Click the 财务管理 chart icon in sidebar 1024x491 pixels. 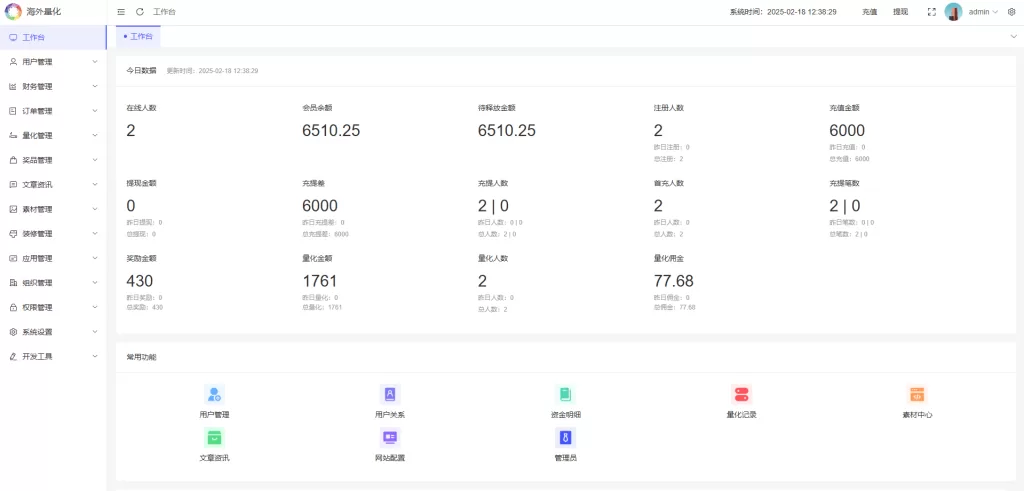[13, 86]
